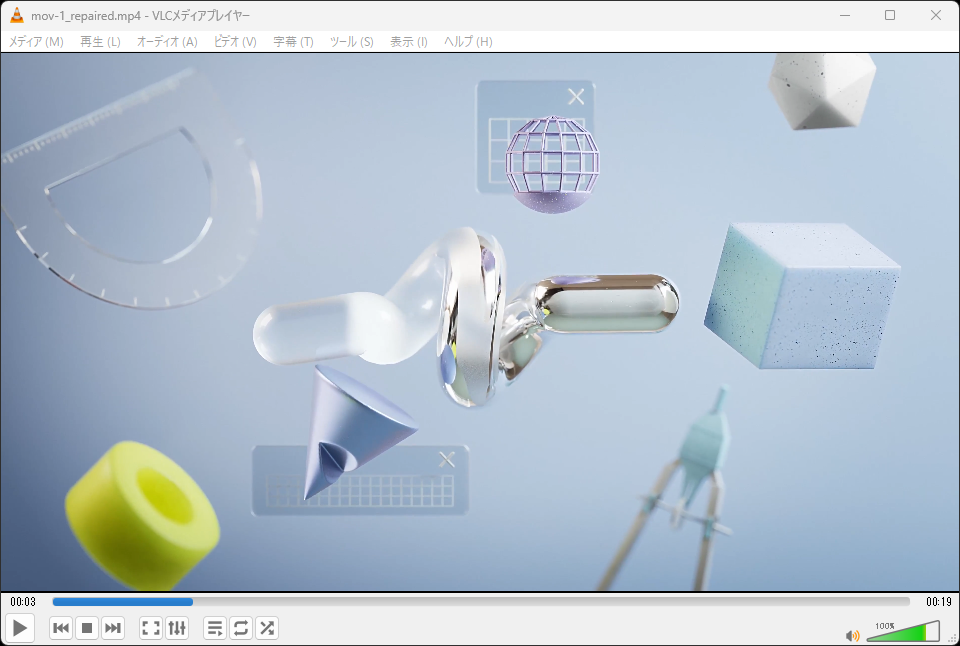Open the 再生 (L) menu

click(100, 42)
